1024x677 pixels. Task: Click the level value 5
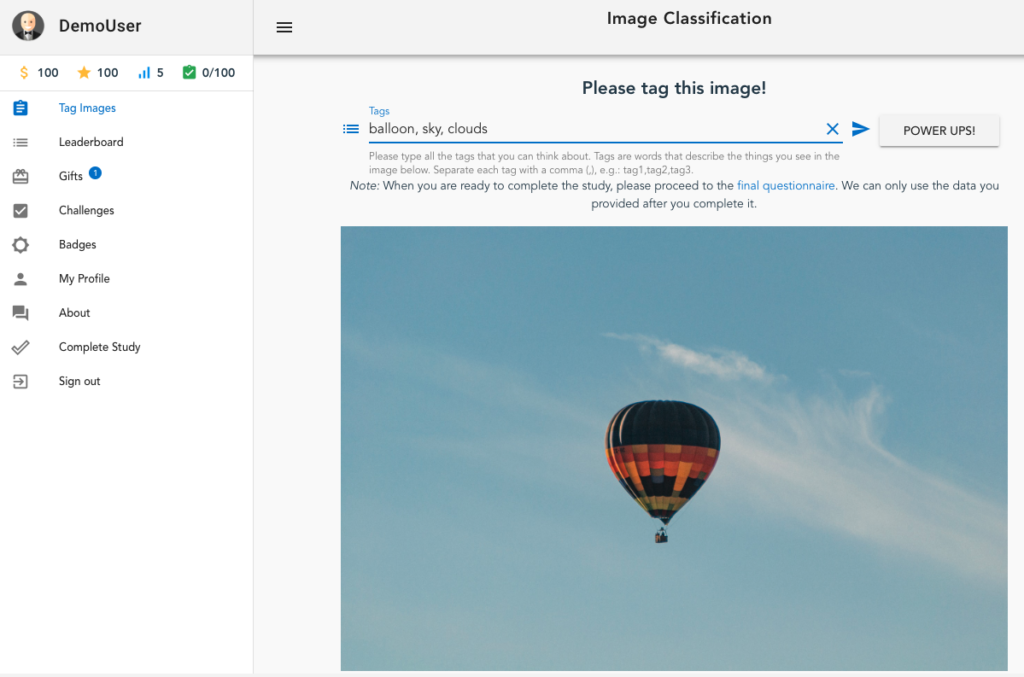tap(160, 72)
